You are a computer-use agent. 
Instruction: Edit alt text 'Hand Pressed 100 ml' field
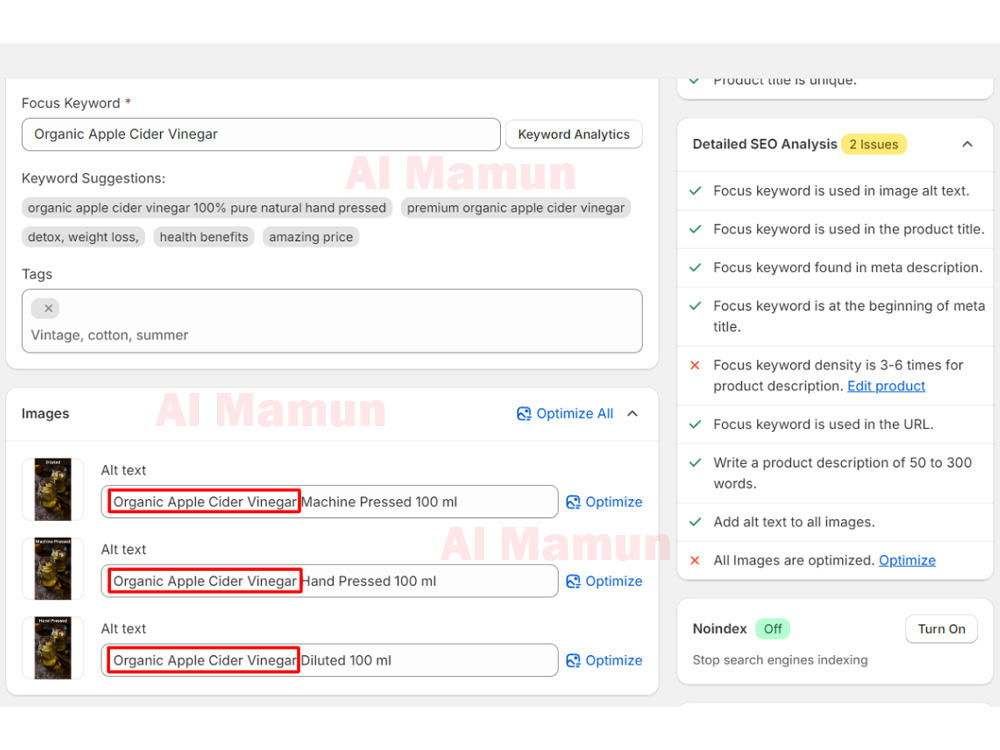click(329, 581)
